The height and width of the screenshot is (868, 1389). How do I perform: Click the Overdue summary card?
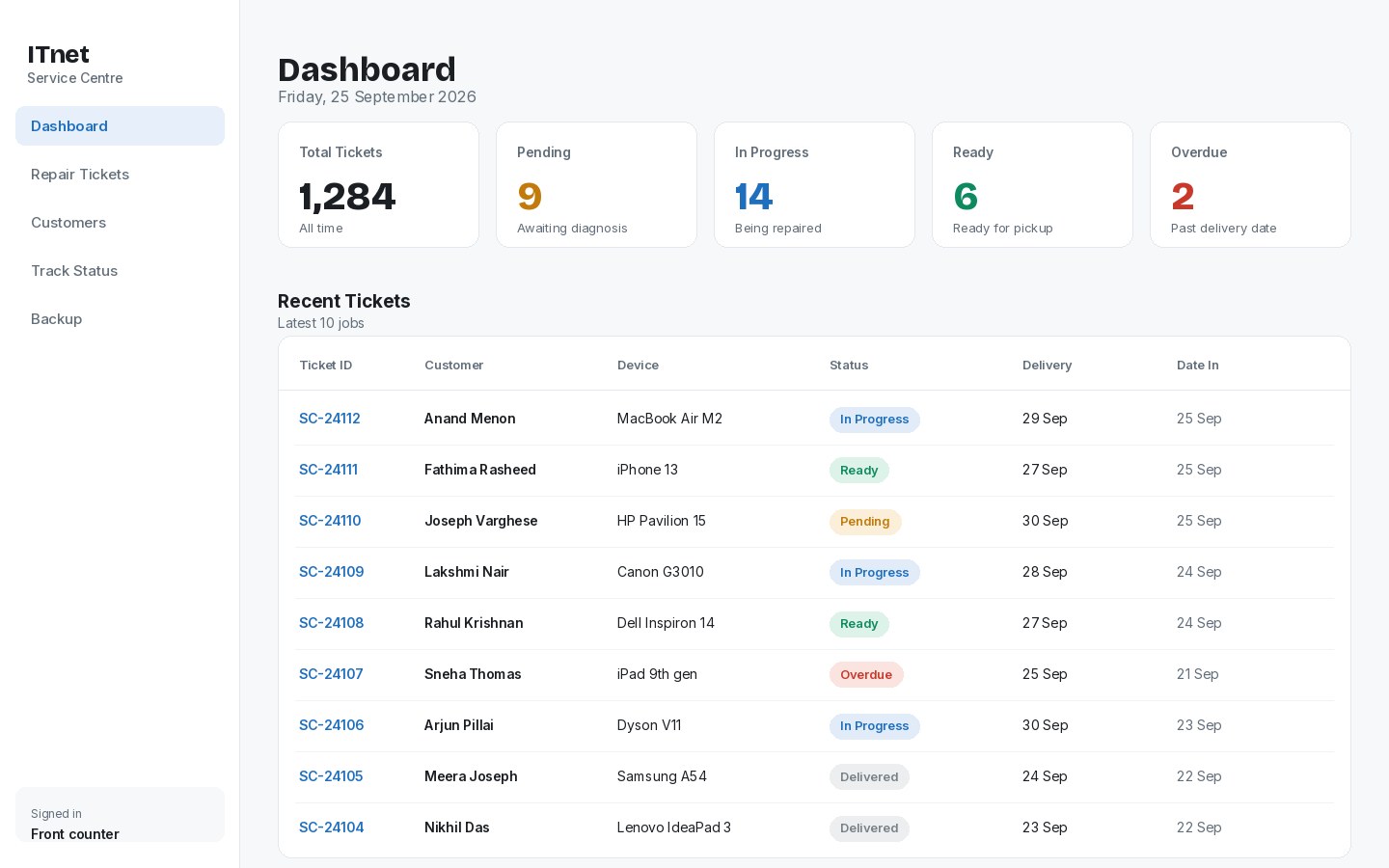pos(1250,184)
